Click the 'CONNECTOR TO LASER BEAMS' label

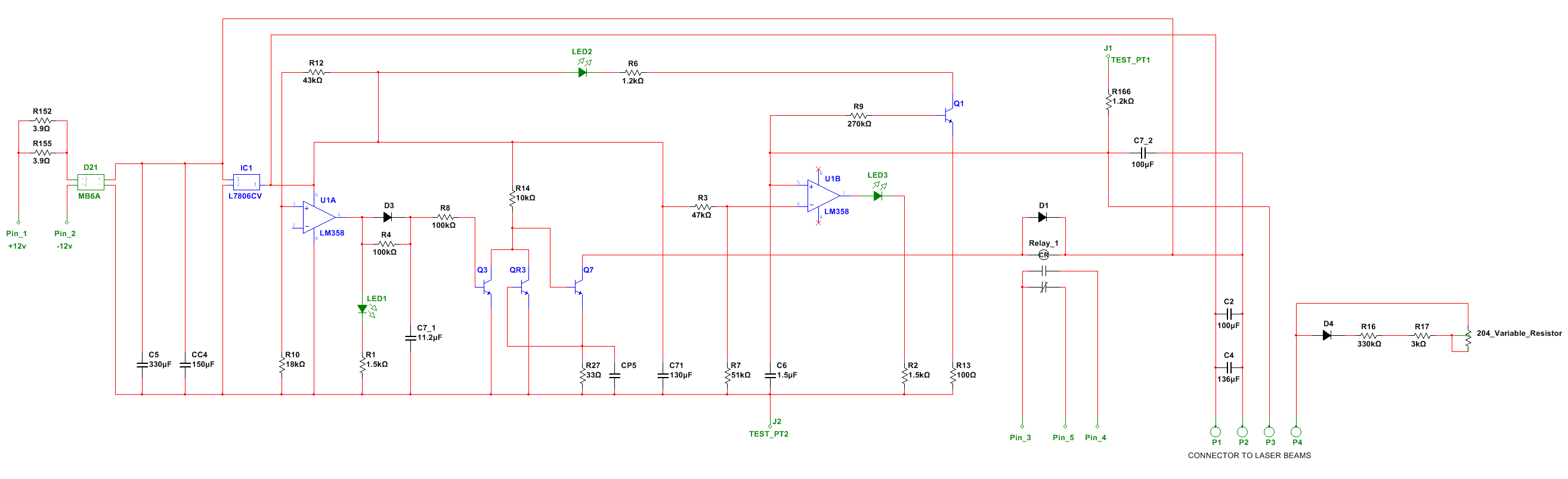1249,455
